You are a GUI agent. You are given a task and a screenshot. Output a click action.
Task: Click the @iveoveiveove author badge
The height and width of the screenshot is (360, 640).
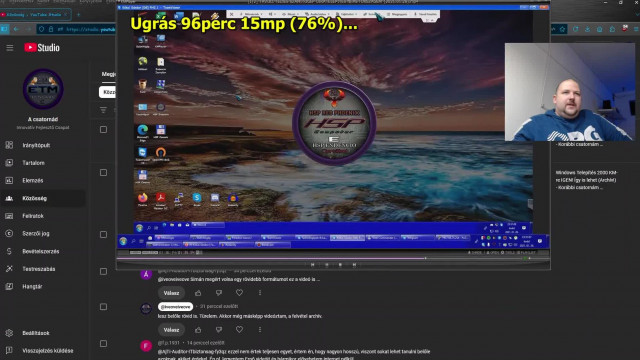pos(175,307)
